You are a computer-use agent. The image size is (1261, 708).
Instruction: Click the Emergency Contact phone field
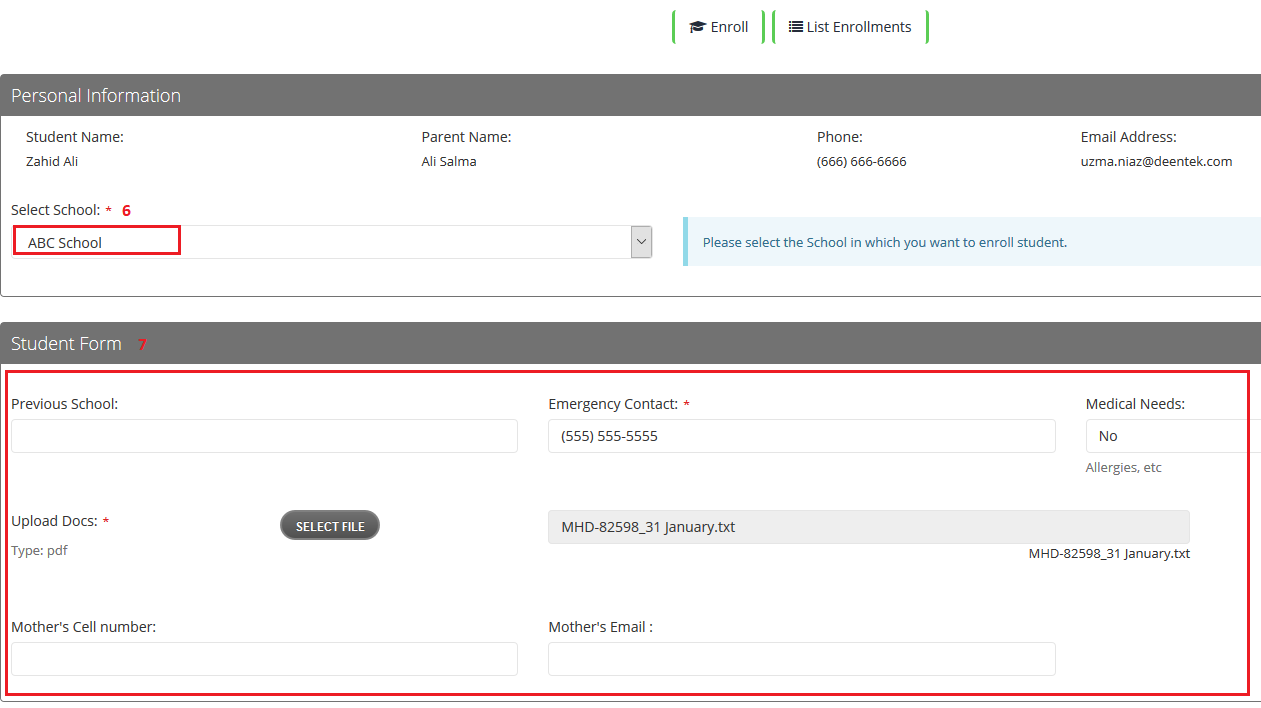tap(802, 436)
